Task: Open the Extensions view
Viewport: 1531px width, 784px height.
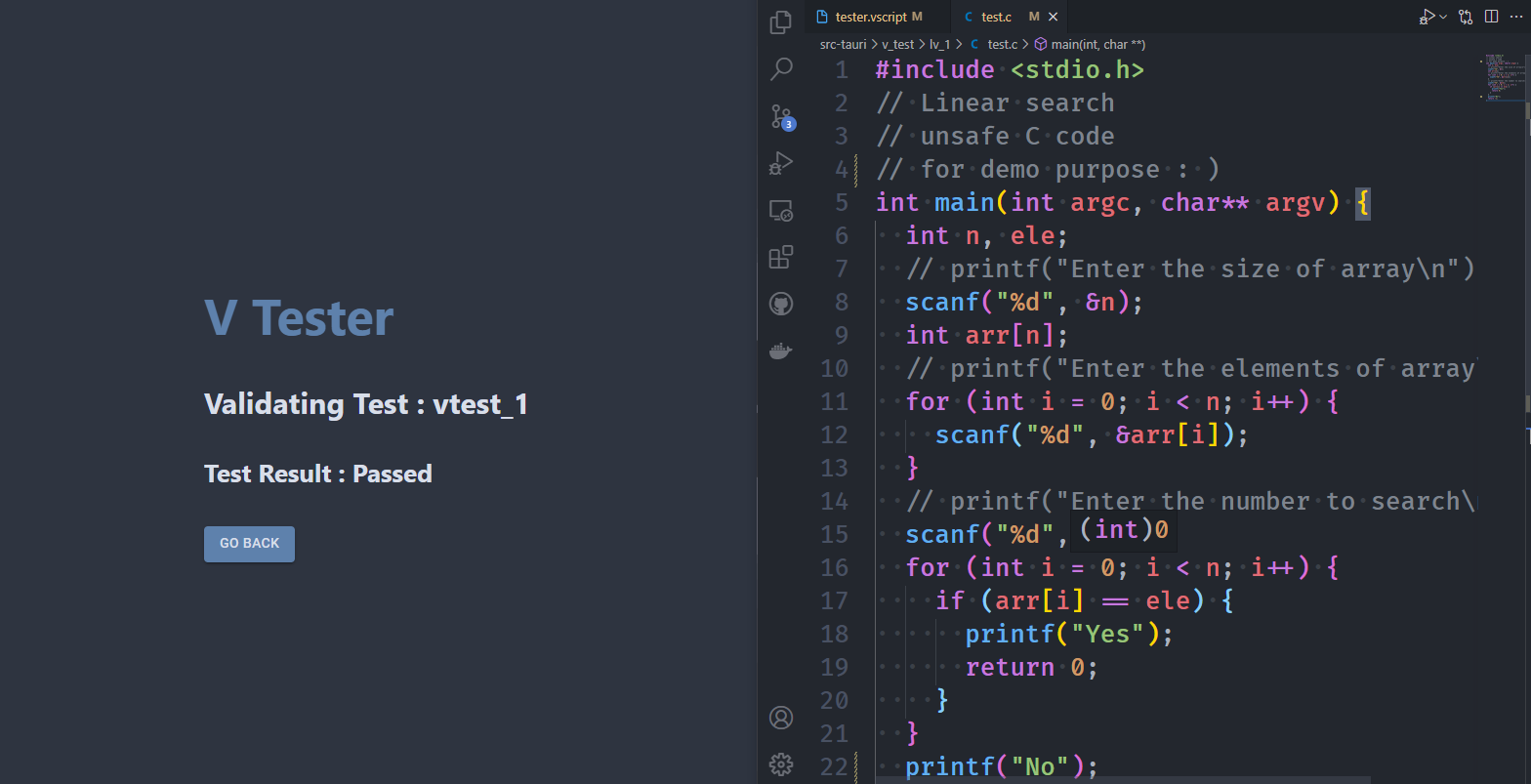Action: point(781,257)
